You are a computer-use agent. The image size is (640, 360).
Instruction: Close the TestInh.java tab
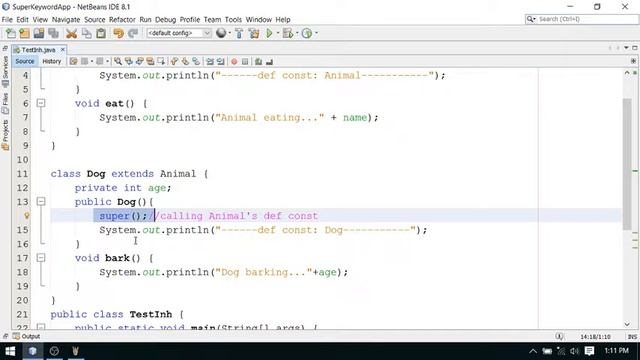click(x=62, y=49)
